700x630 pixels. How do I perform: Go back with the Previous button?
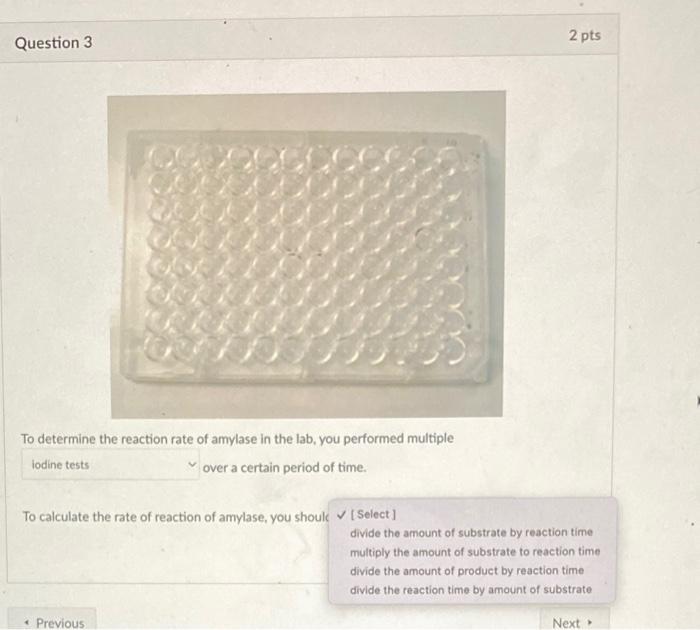[52, 621]
